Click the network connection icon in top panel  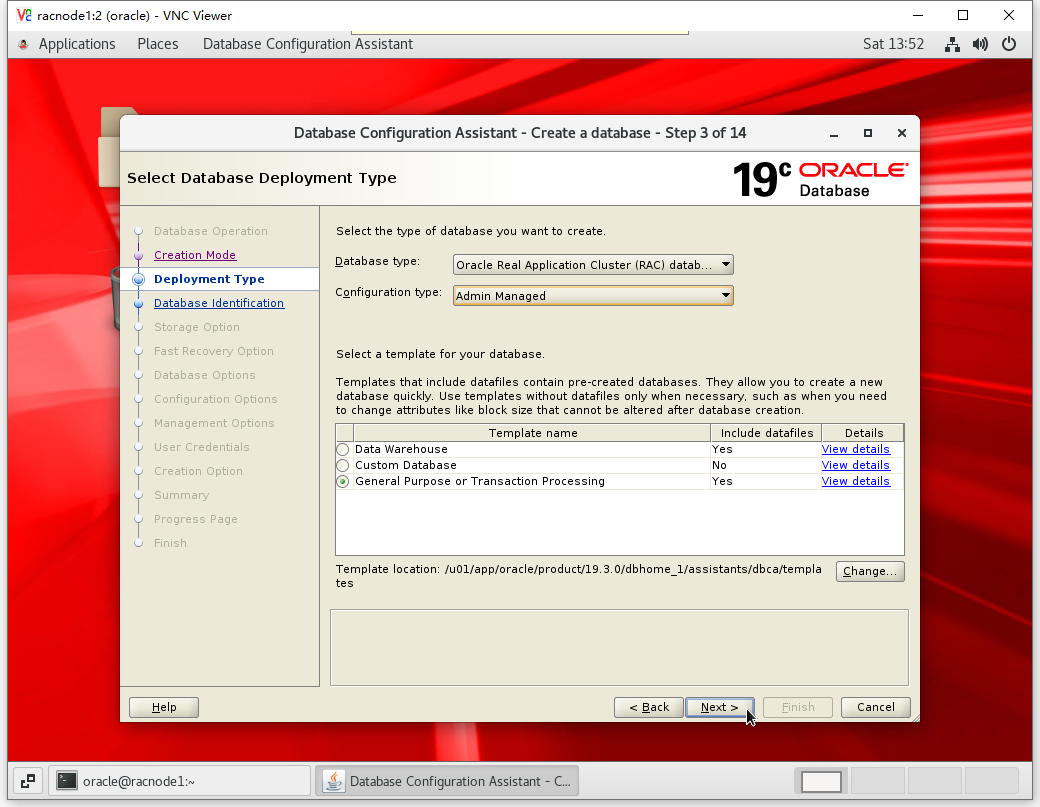(x=952, y=44)
